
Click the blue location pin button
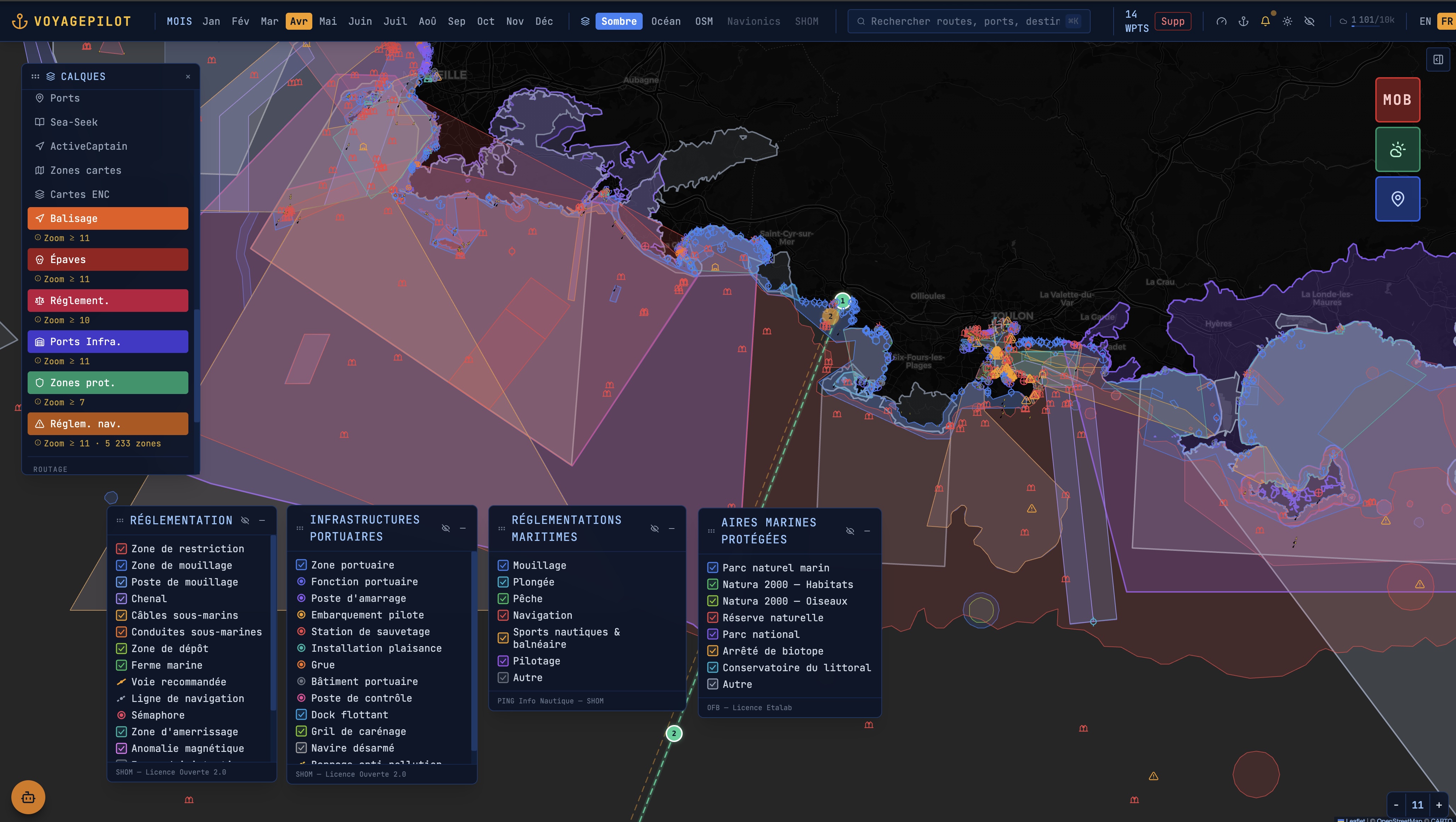[1397, 199]
